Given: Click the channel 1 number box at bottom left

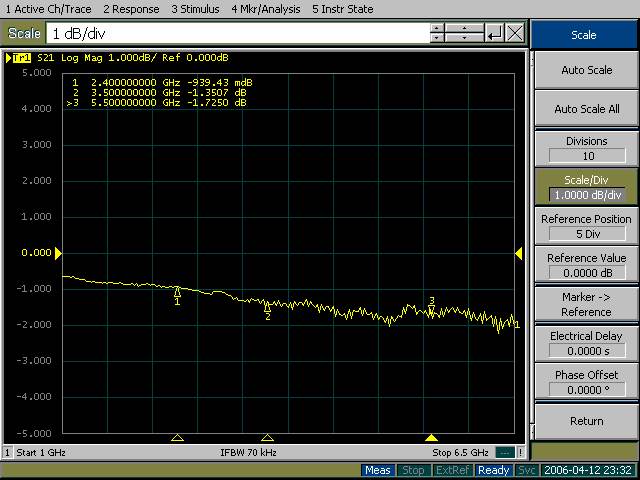Looking at the screenshot, I should pyautogui.click(x=7, y=453).
